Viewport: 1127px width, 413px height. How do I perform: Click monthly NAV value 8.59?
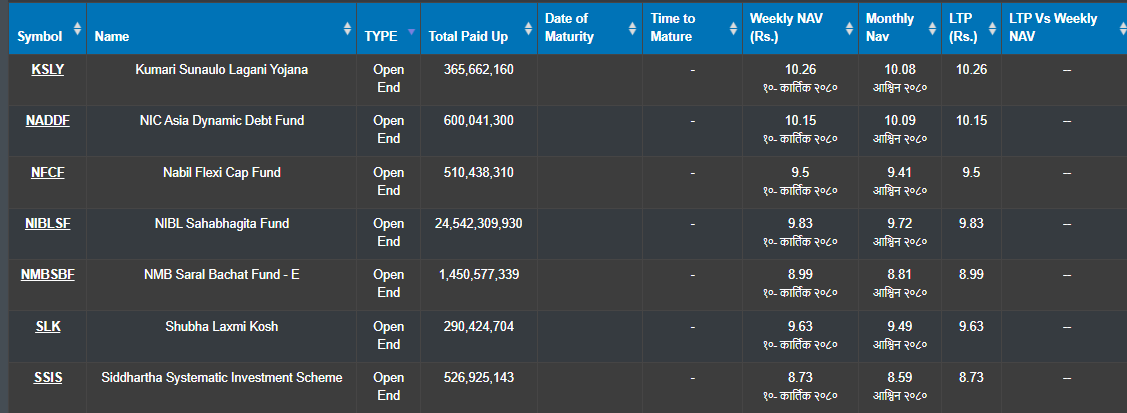click(900, 377)
